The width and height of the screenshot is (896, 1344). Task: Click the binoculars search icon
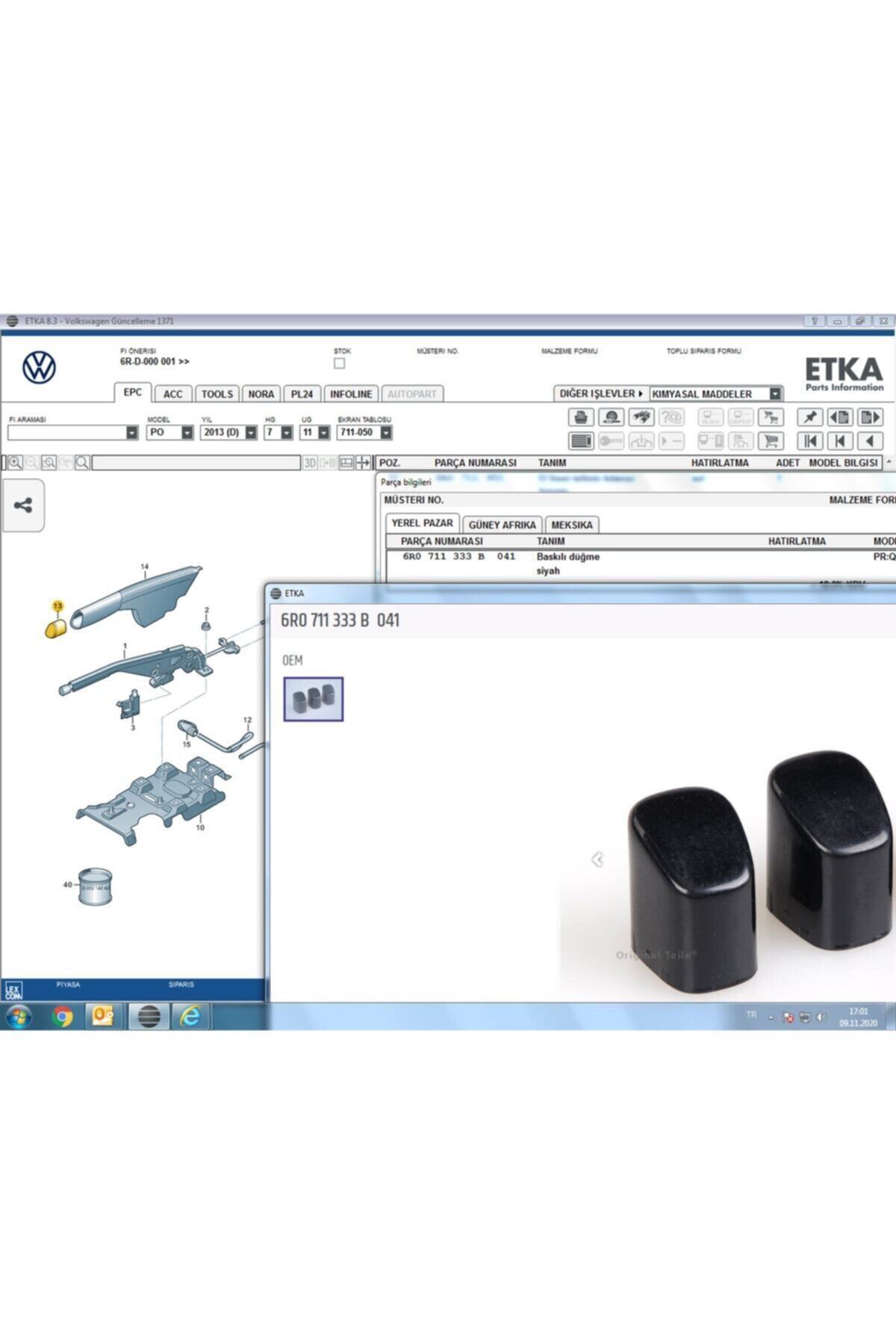pyautogui.click(x=641, y=417)
